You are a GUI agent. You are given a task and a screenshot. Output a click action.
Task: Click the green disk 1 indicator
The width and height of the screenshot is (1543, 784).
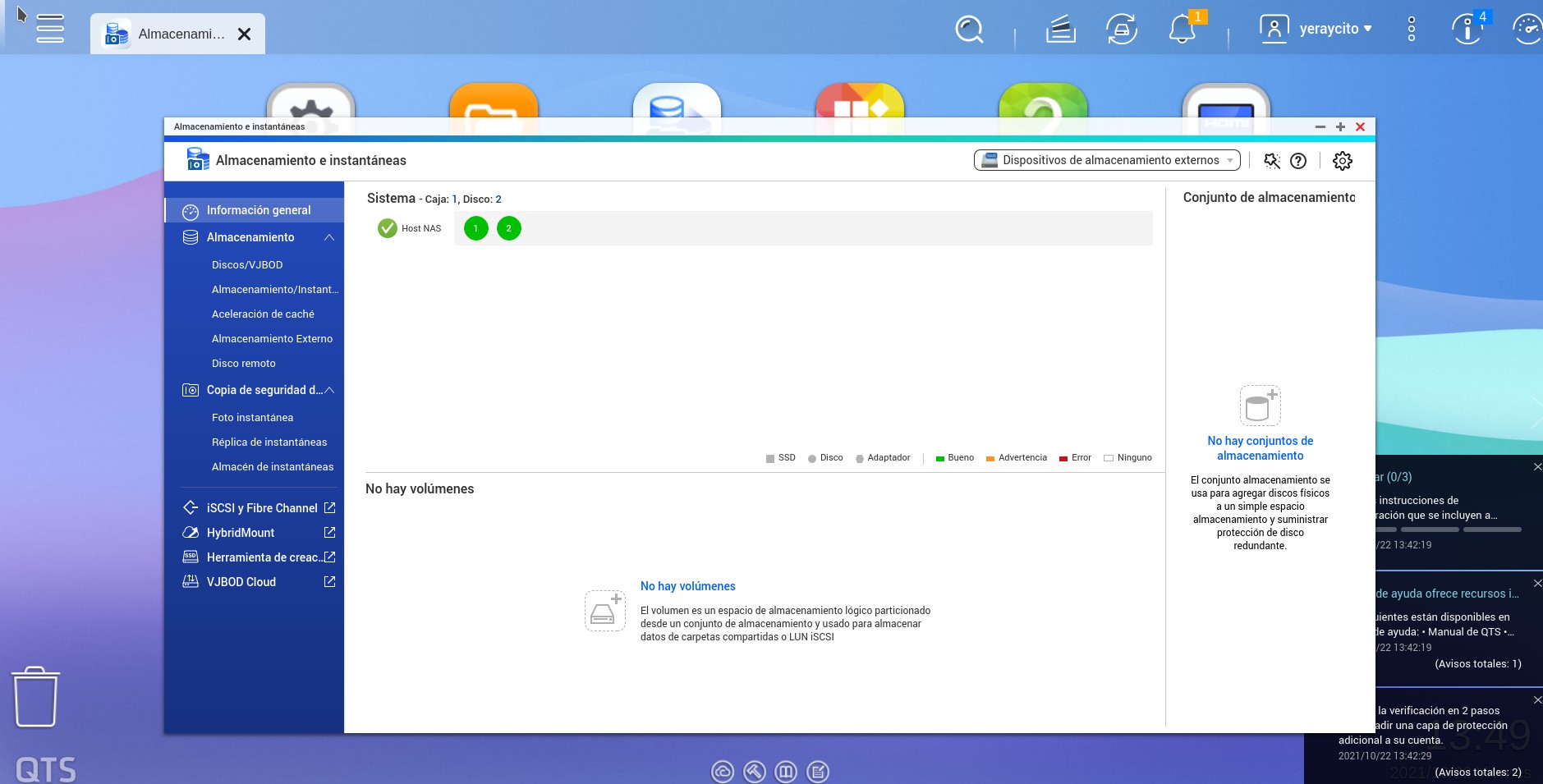(476, 228)
